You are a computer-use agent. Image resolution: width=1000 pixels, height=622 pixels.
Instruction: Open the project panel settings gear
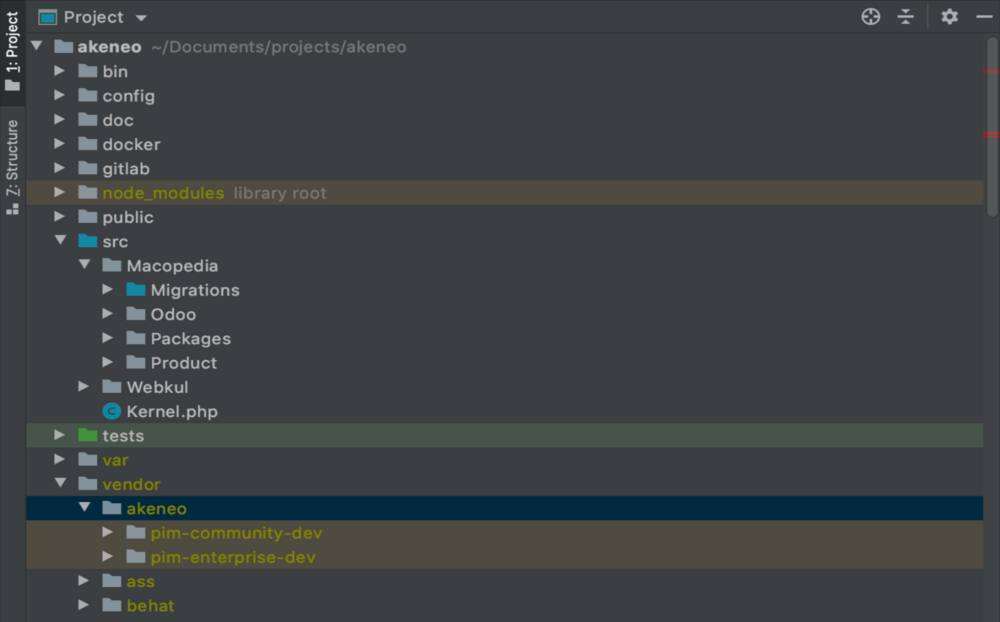click(949, 17)
